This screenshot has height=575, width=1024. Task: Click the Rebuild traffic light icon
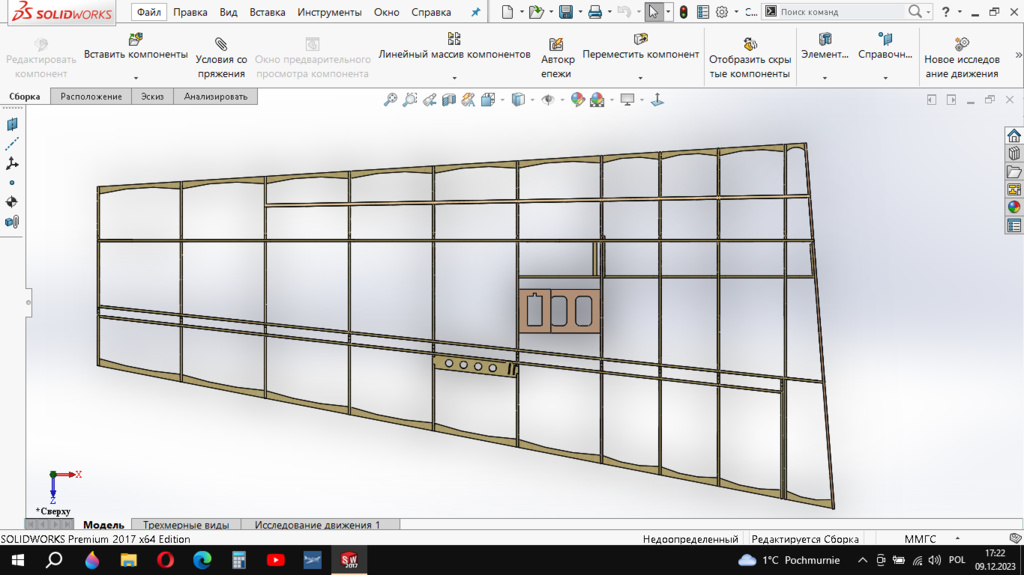tap(683, 12)
